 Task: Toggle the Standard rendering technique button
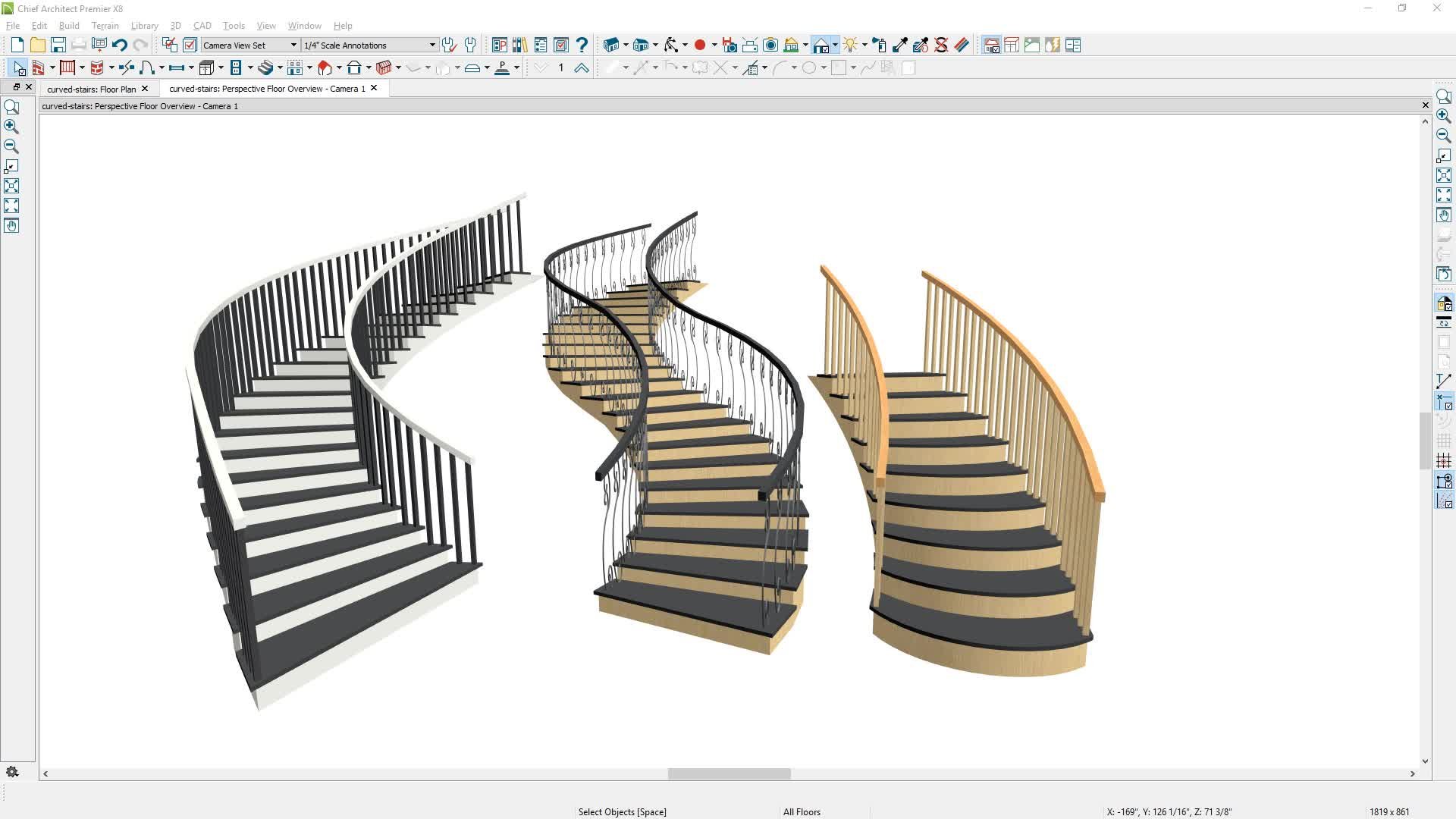coord(991,45)
